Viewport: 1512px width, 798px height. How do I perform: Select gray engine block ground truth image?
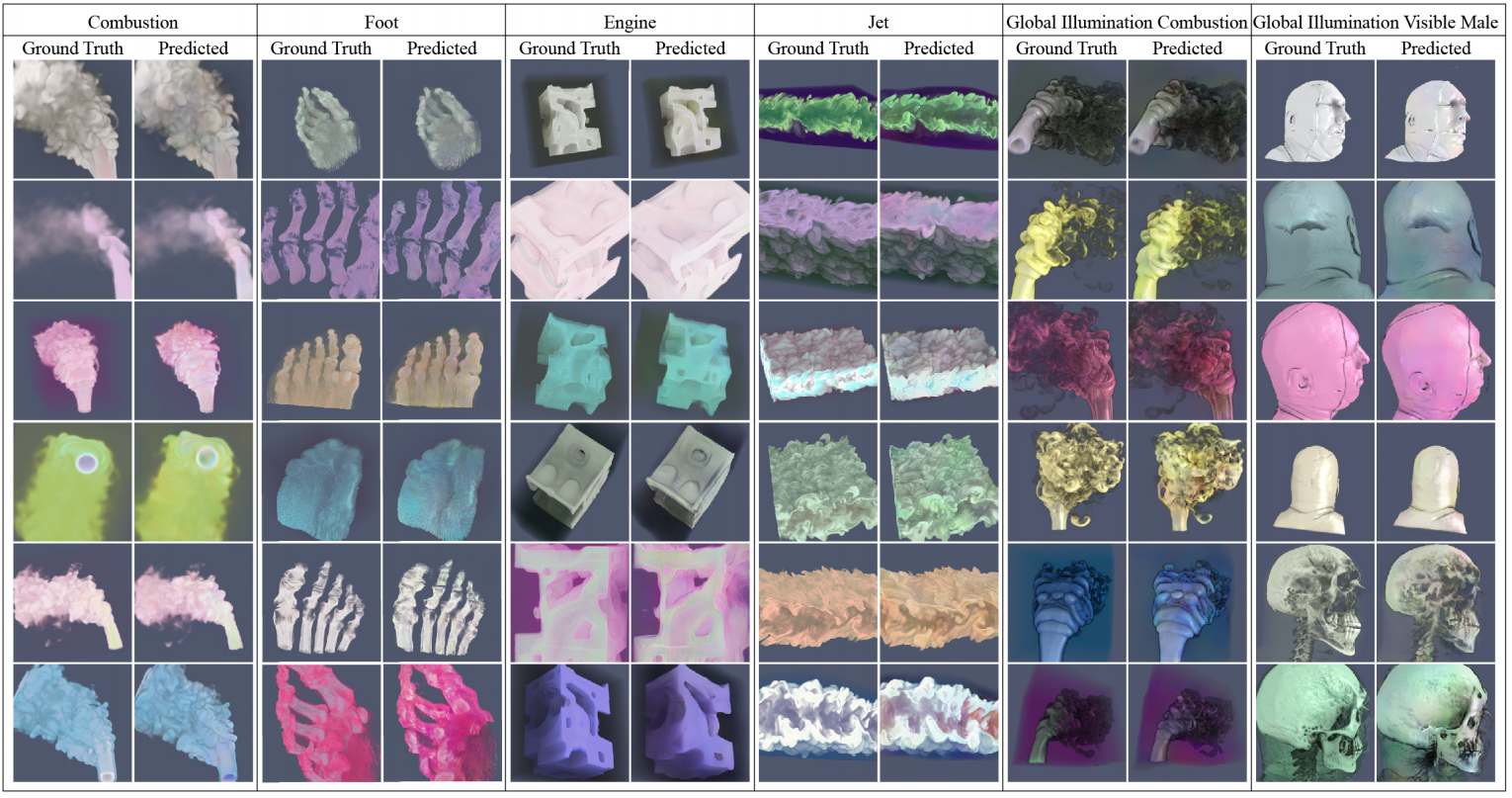click(x=570, y=482)
